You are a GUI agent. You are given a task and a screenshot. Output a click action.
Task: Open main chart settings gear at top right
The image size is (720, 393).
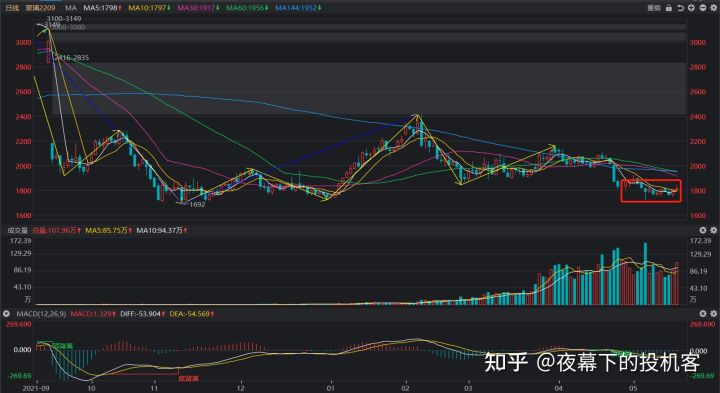tap(714, 8)
